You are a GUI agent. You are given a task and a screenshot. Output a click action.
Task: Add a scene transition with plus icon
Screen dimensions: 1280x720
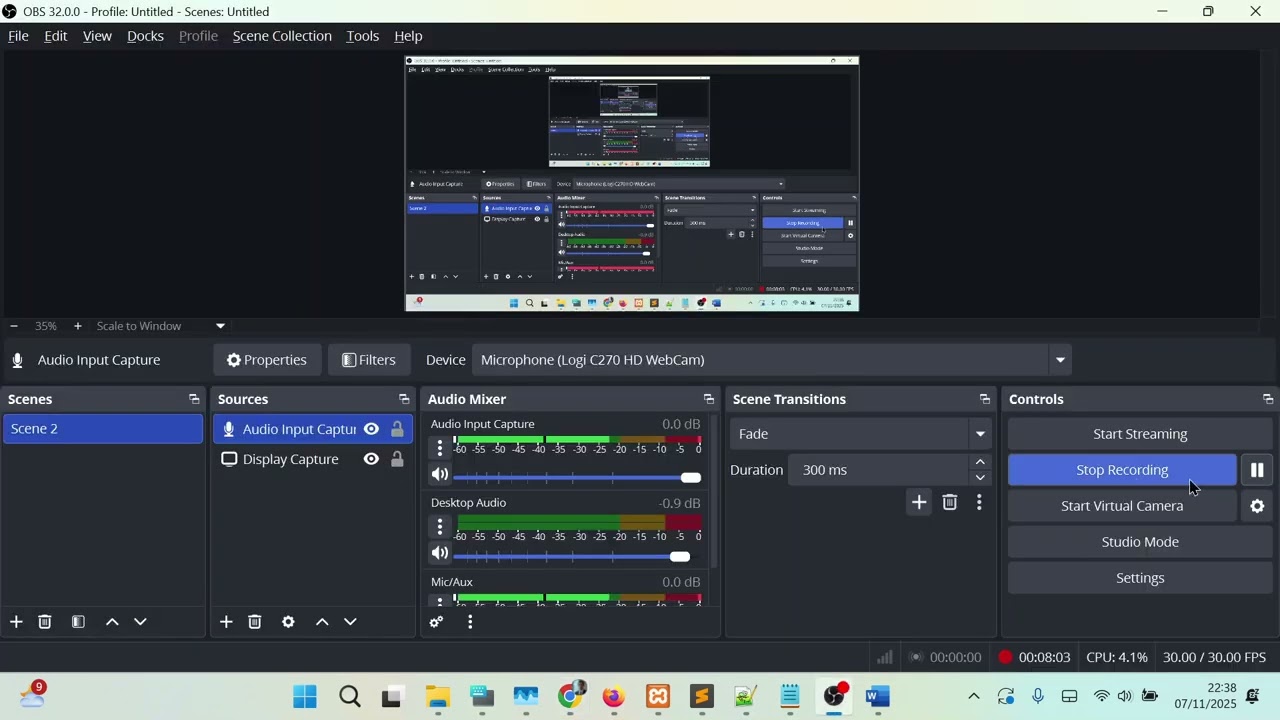pyautogui.click(x=919, y=502)
